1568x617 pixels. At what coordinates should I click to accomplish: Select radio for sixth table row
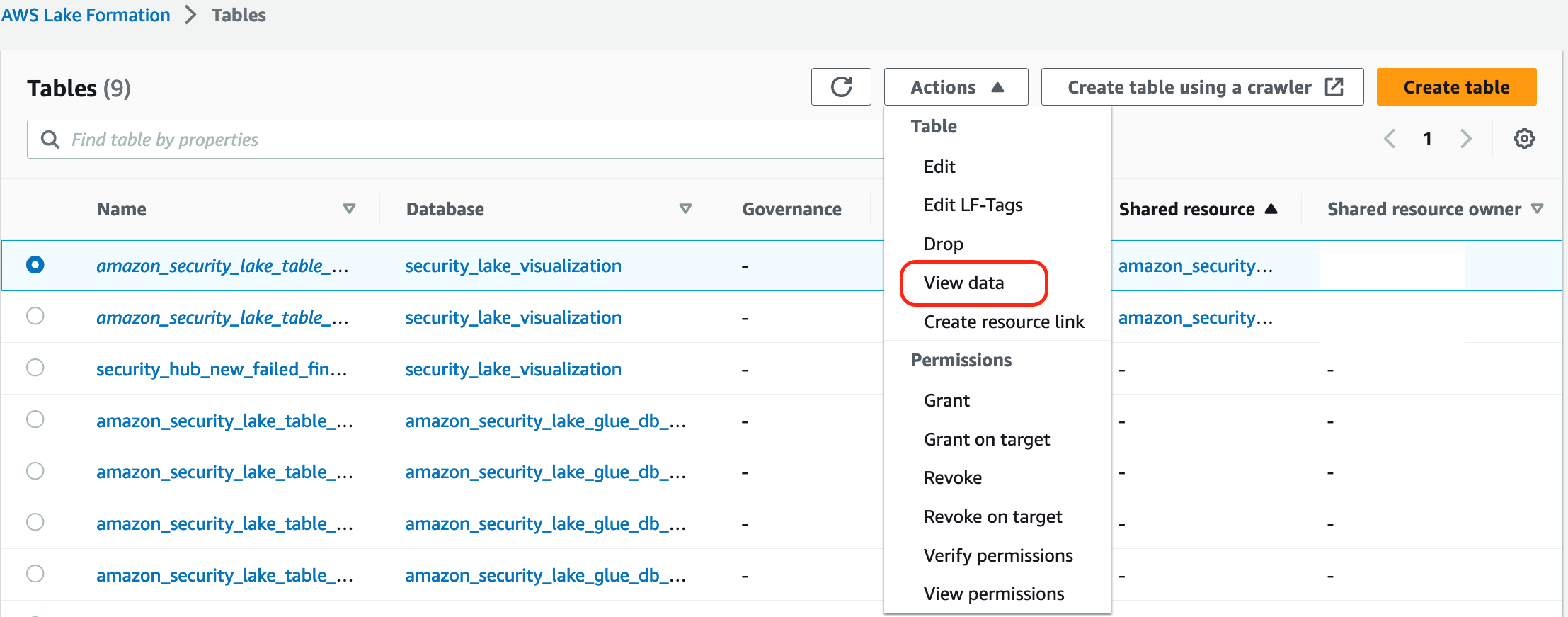tap(35, 522)
